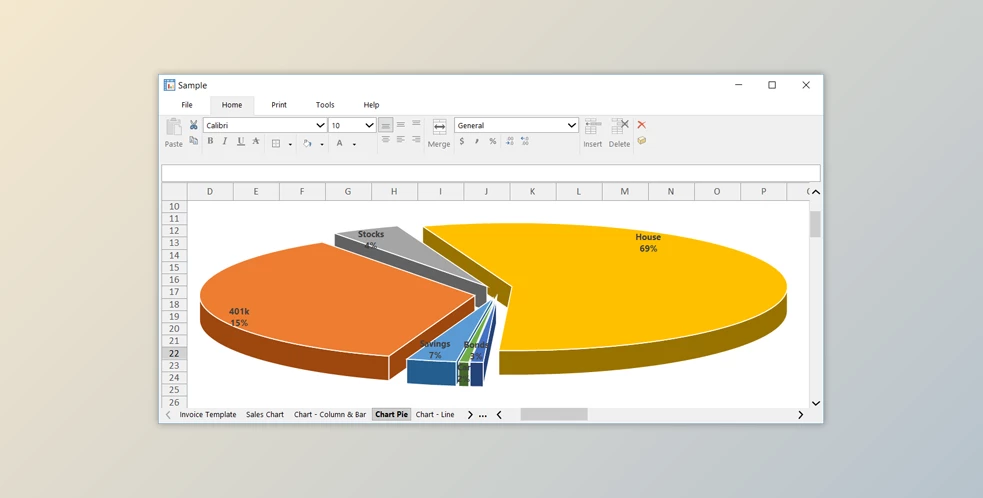Toggle underline formatting
Screen dimensions: 983x498
(x=241, y=142)
